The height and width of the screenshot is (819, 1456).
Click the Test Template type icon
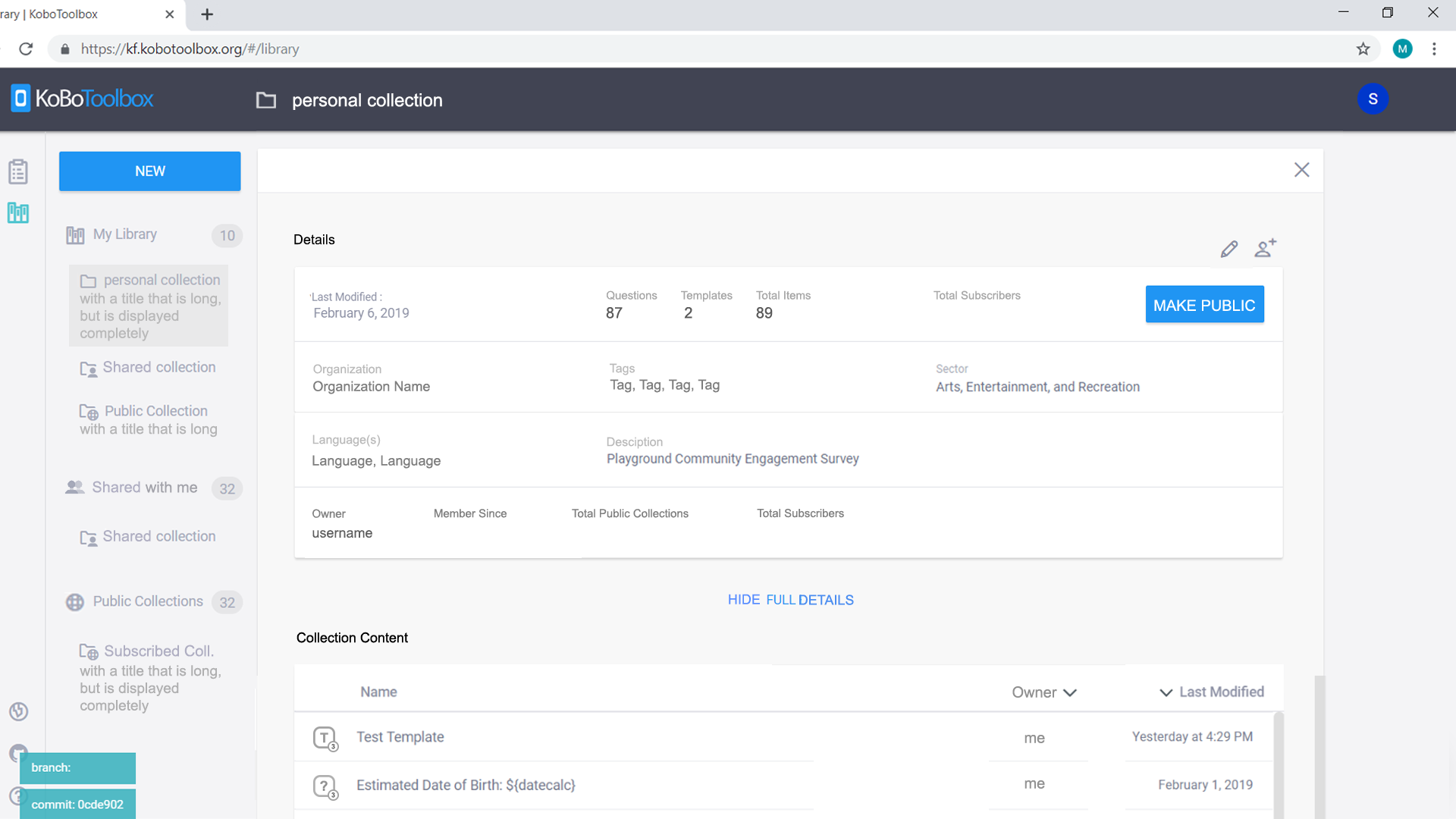[325, 738]
